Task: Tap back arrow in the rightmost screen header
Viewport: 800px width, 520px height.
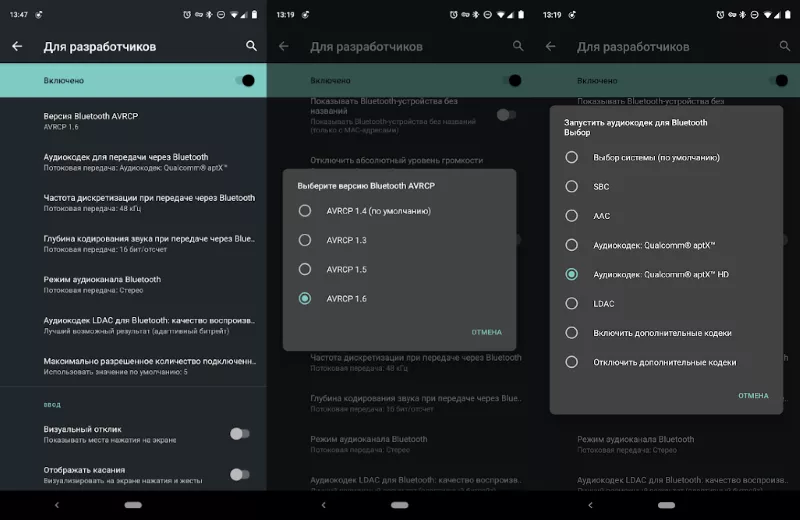Action: [x=551, y=46]
